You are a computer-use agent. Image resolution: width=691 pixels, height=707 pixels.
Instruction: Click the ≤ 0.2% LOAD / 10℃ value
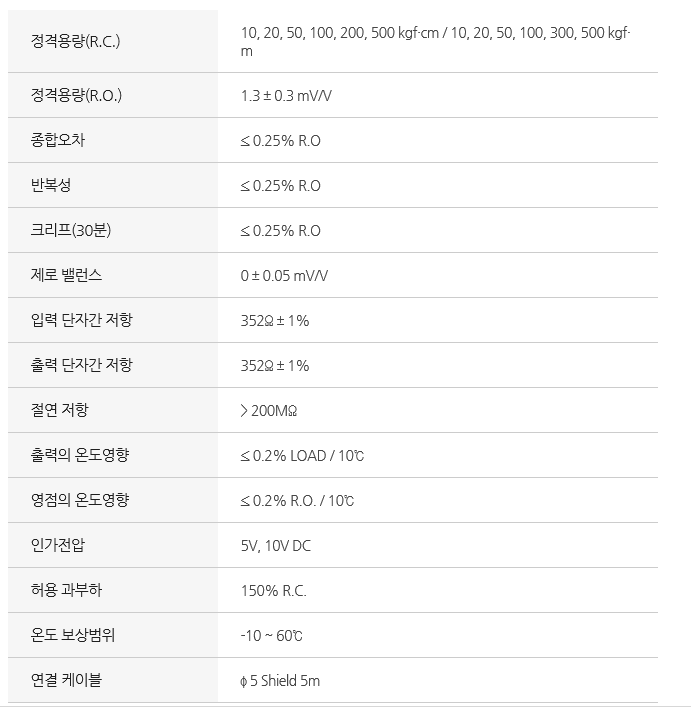[x=302, y=456]
